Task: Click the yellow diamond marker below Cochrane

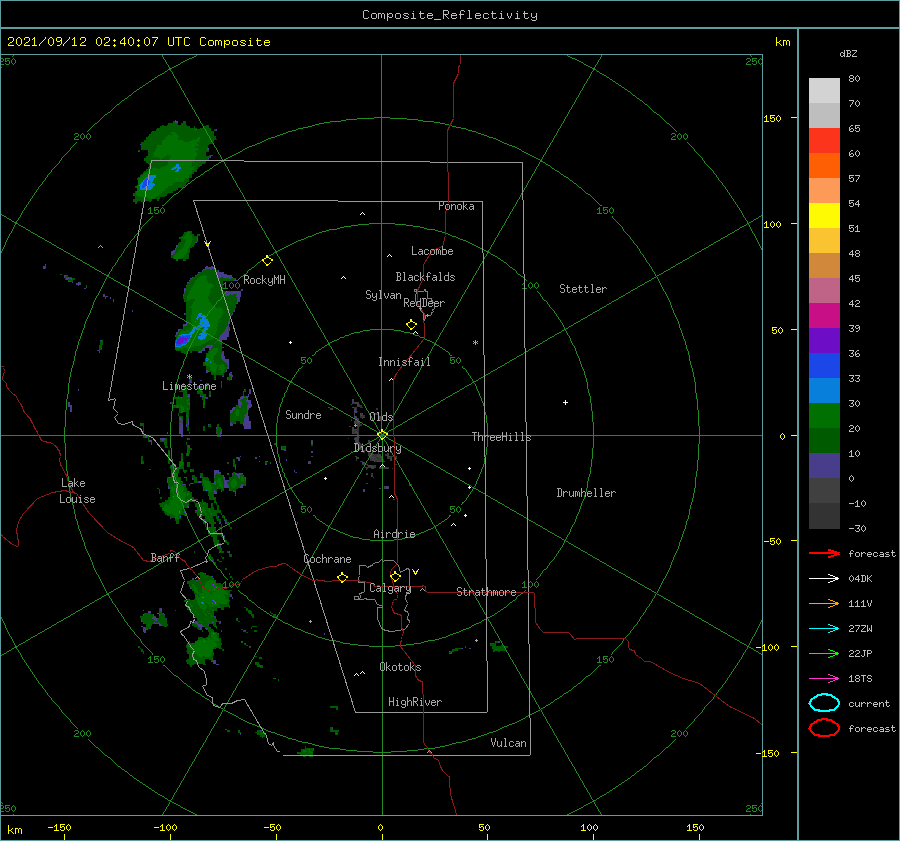Action: [342, 578]
